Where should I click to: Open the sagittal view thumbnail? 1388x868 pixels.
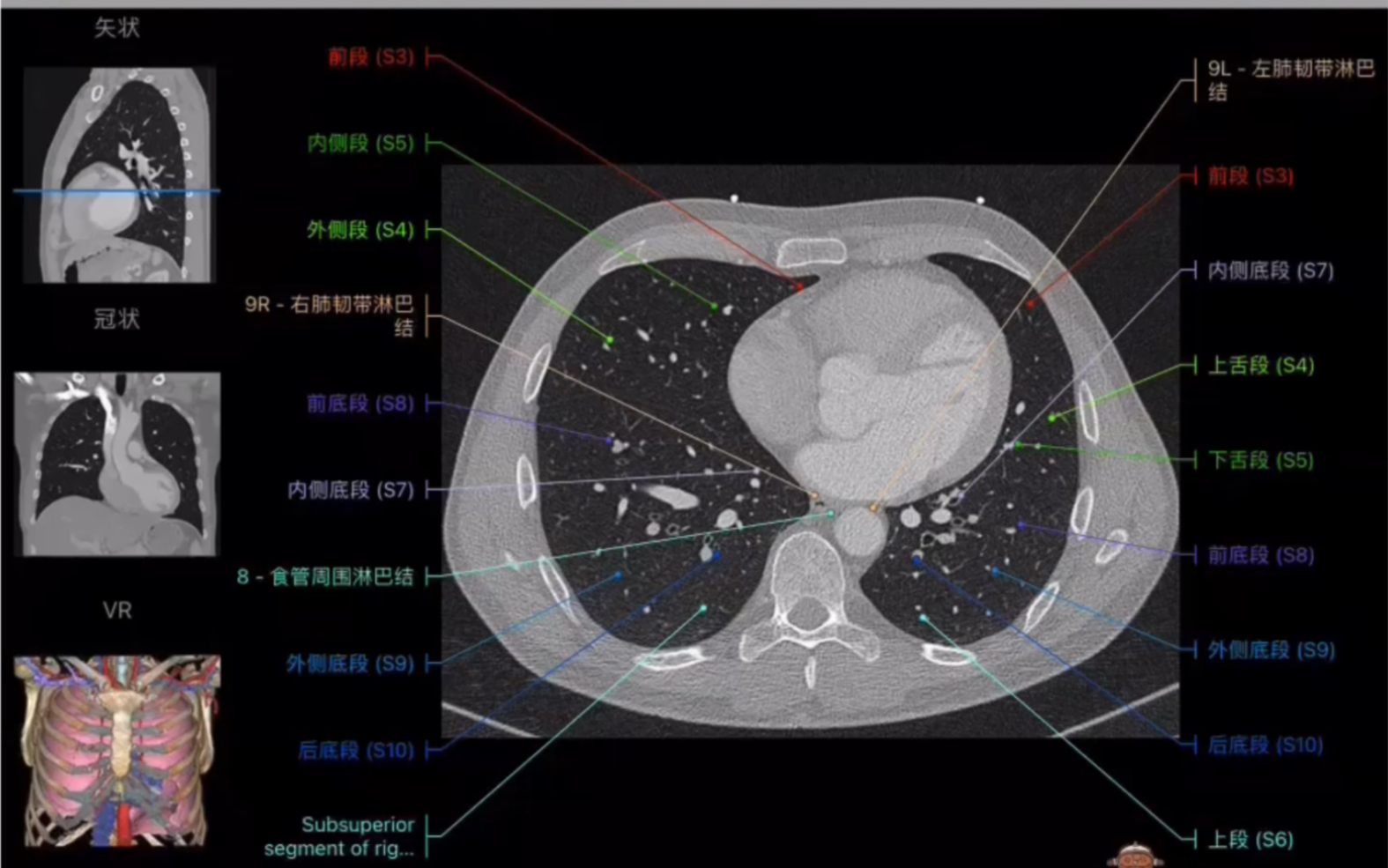pyautogui.click(x=119, y=174)
